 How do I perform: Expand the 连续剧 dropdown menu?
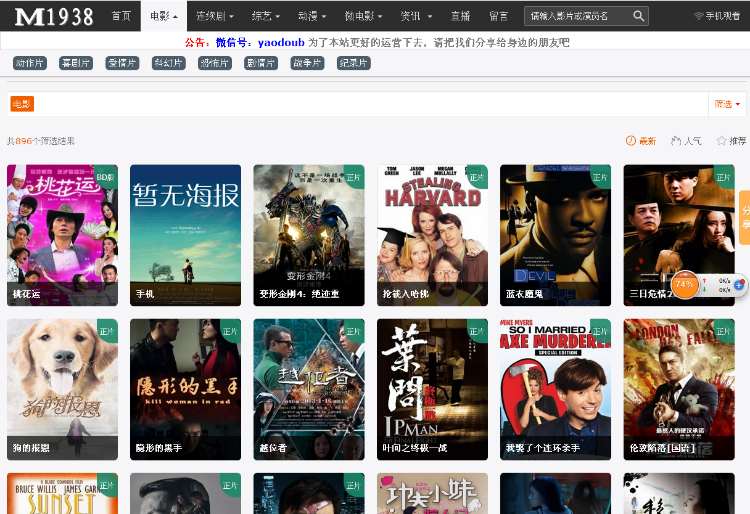[x=215, y=16]
